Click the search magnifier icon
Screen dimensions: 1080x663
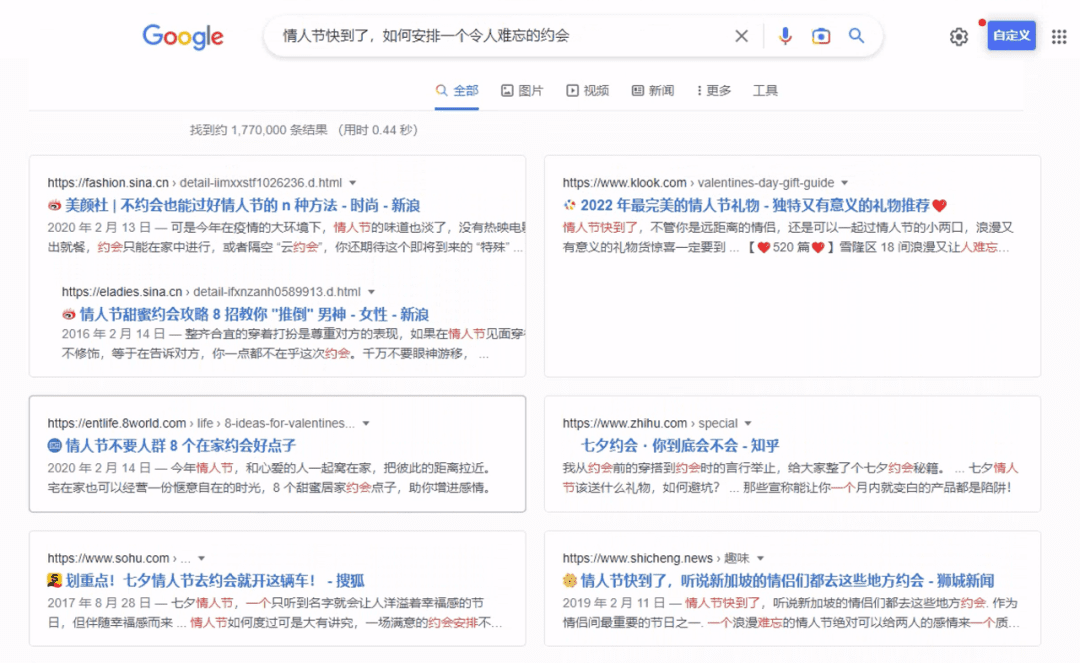coord(856,35)
